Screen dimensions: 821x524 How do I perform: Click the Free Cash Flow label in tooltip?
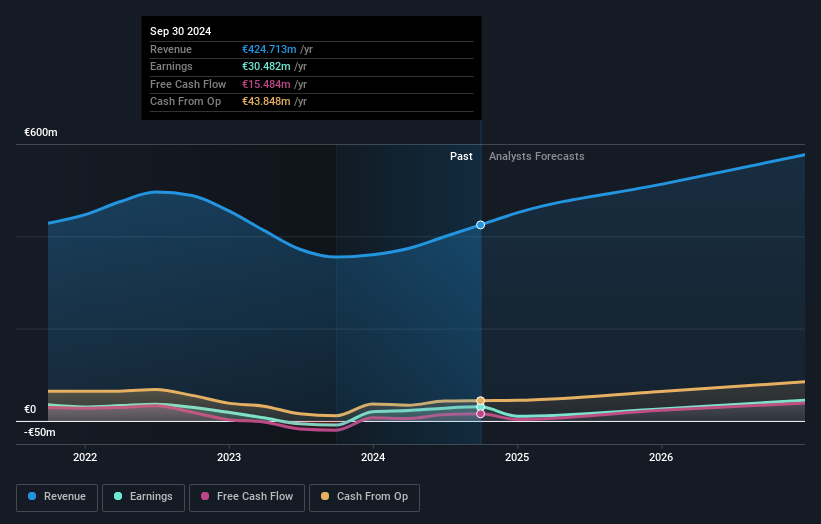(x=188, y=84)
